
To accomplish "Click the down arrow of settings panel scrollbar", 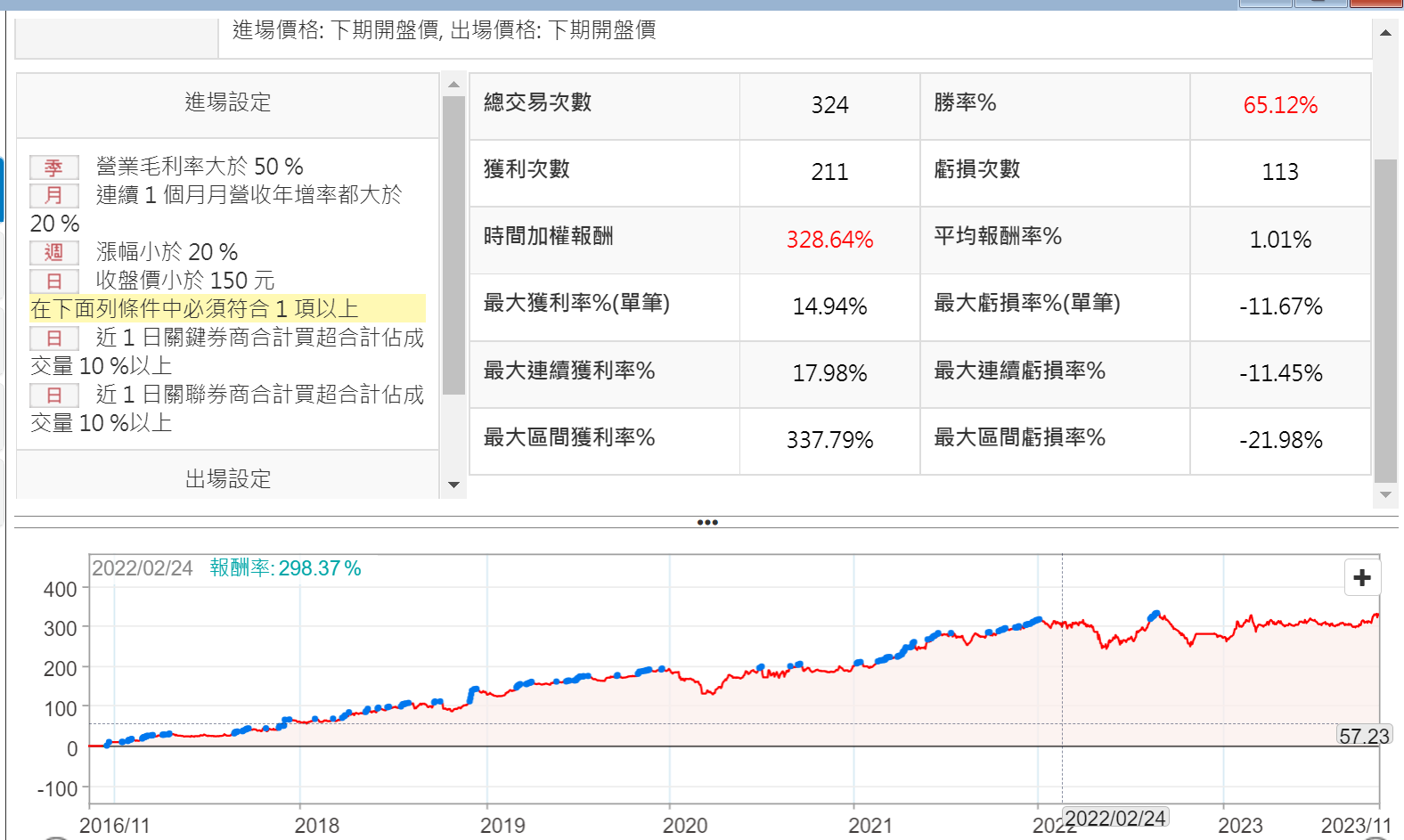I will tap(453, 485).
